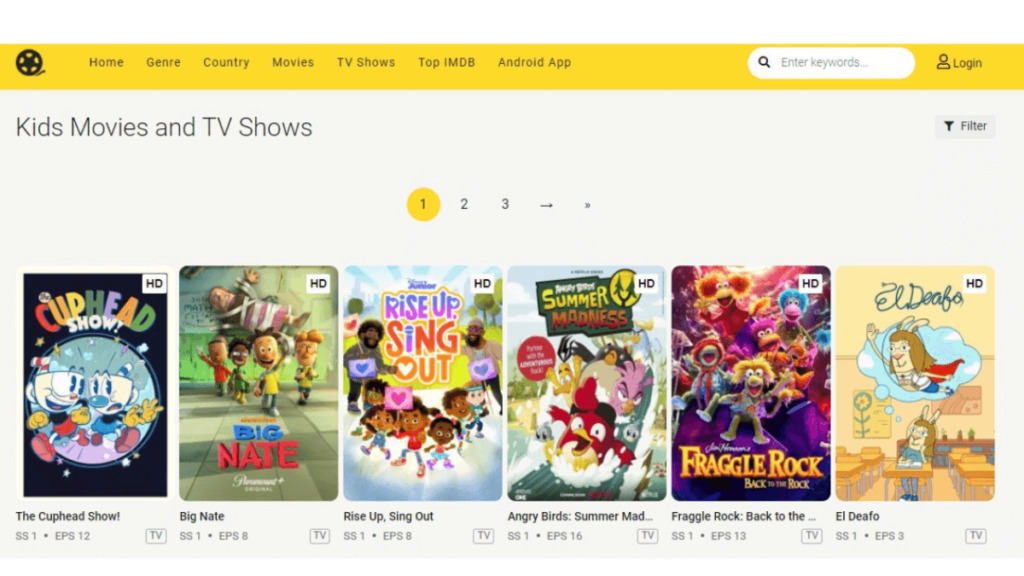This screenshot has width=1024, height=576.
Task: Open the Country menu
Action: 226,62
